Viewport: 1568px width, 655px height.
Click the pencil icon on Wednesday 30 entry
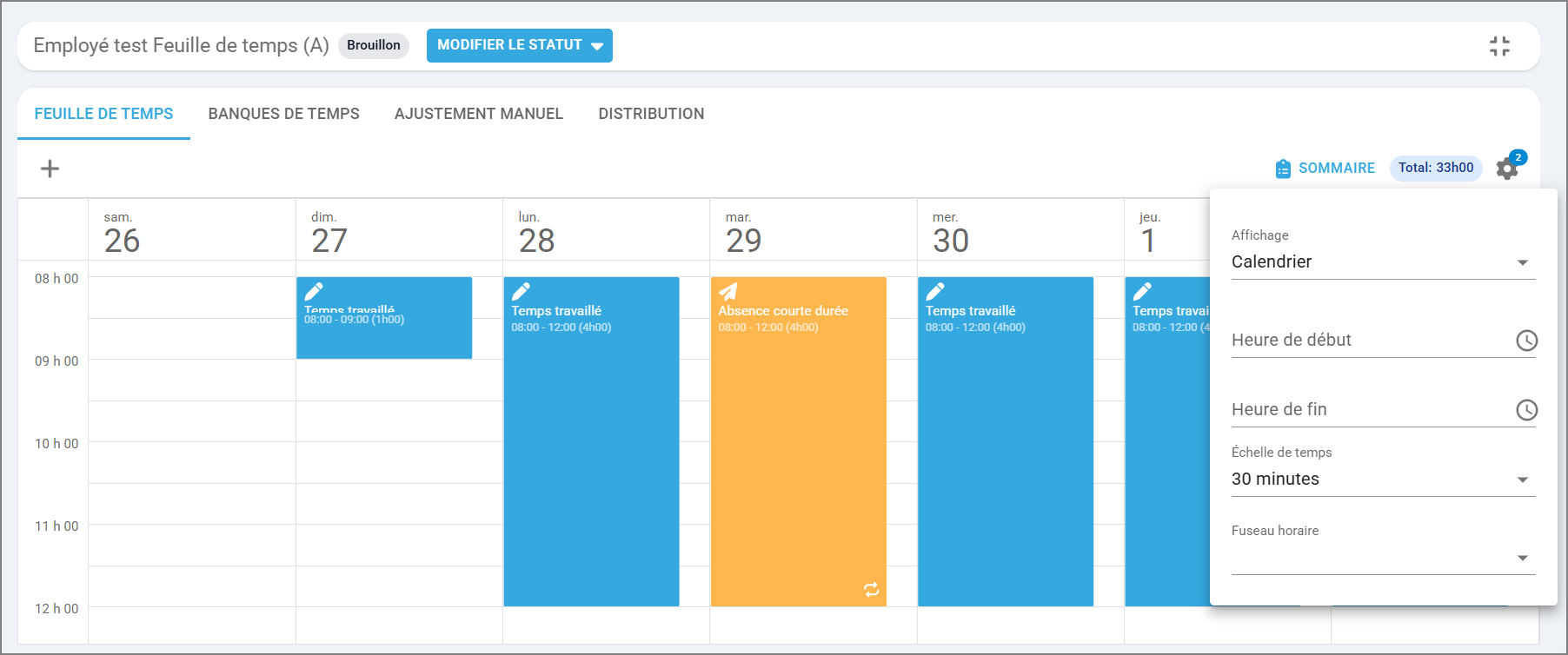coord(935,291)
